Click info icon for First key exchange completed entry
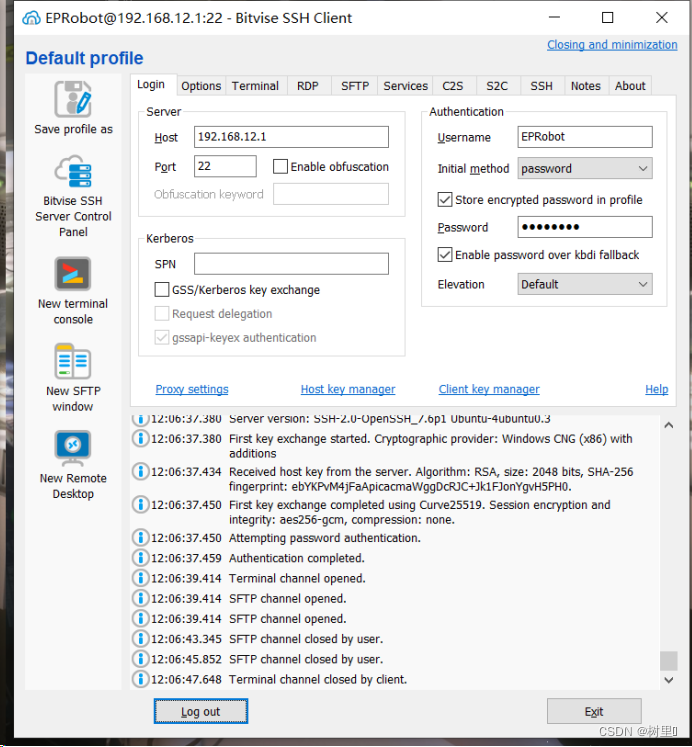This screenshot has height=747, width=692. click(140, 505)
